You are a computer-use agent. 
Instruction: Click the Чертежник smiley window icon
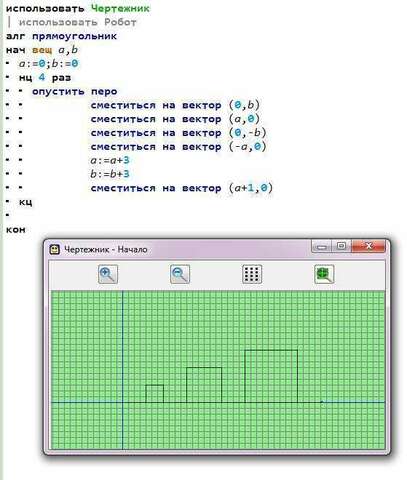[54, 249]
